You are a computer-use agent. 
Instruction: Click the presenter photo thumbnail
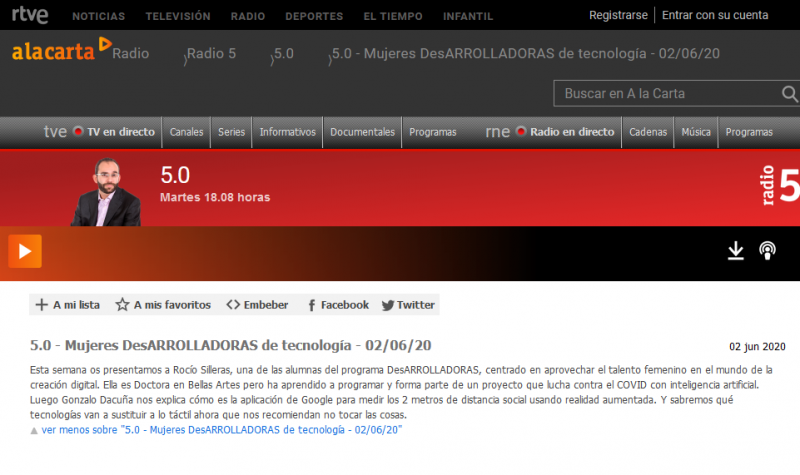tap(106, 192)
